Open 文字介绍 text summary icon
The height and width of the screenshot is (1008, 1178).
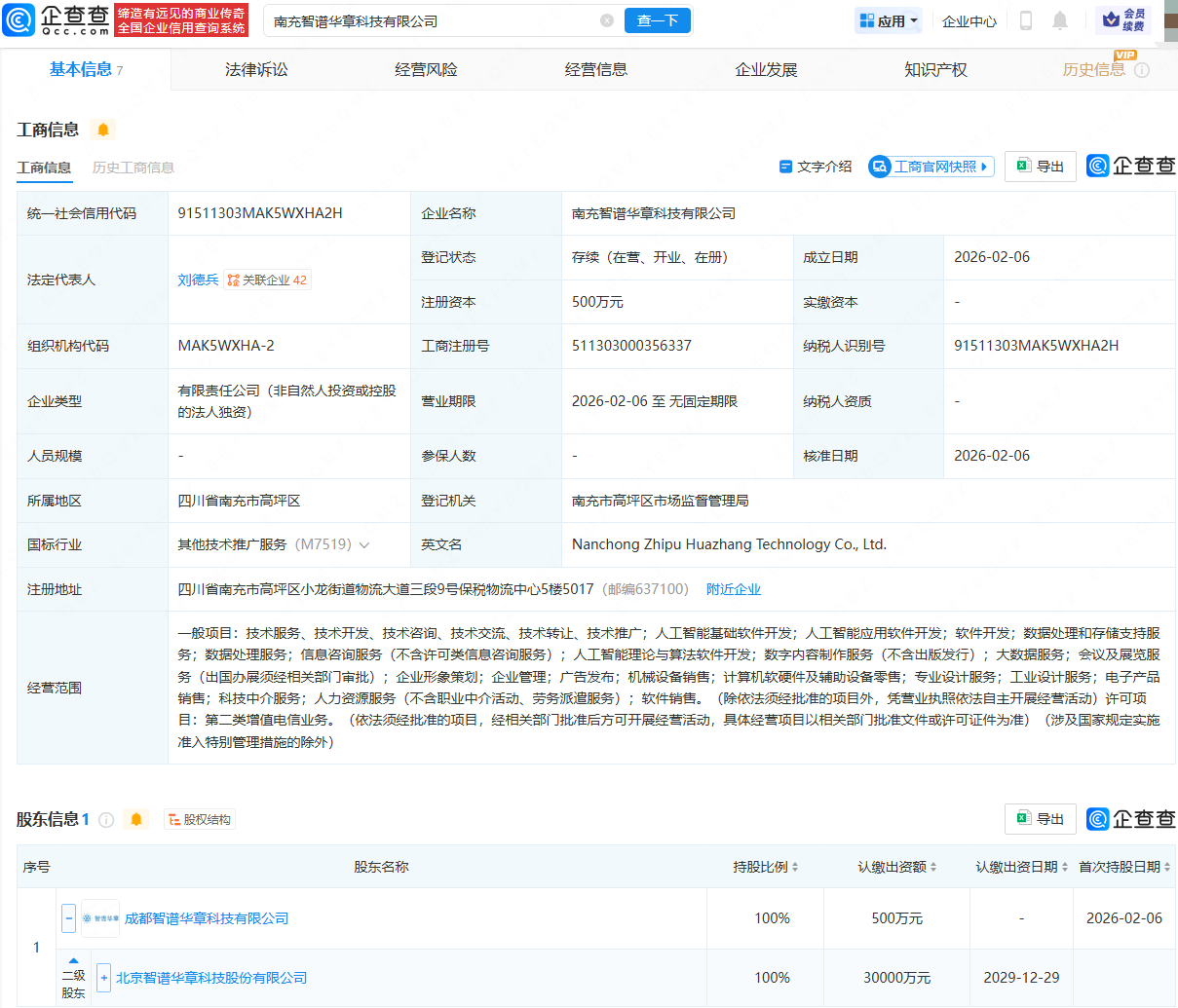coord(786,166)
